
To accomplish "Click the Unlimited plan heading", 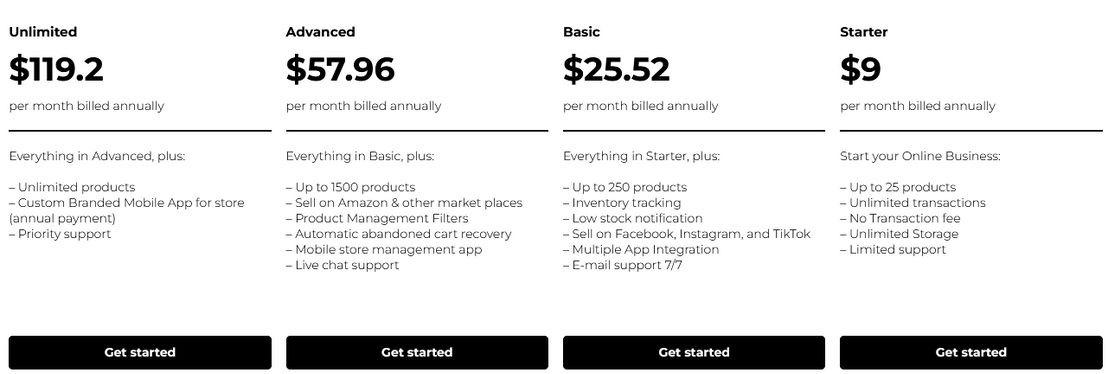I will 43,32.
